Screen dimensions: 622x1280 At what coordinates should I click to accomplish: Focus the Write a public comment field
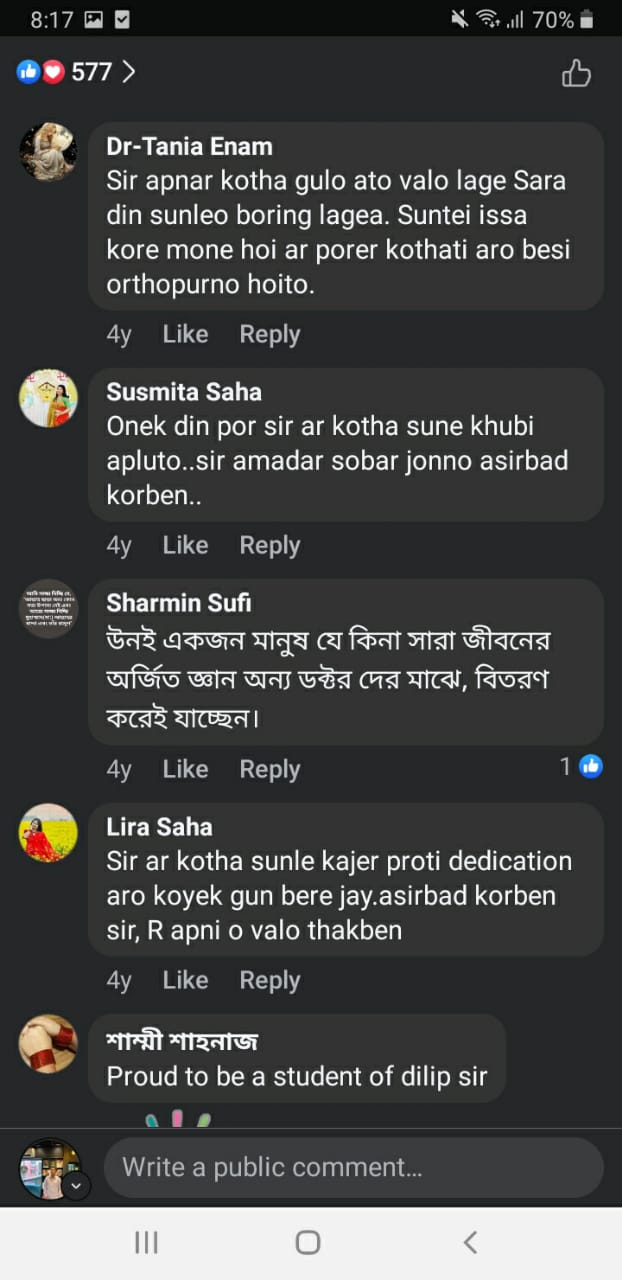tap(353, 1167)
